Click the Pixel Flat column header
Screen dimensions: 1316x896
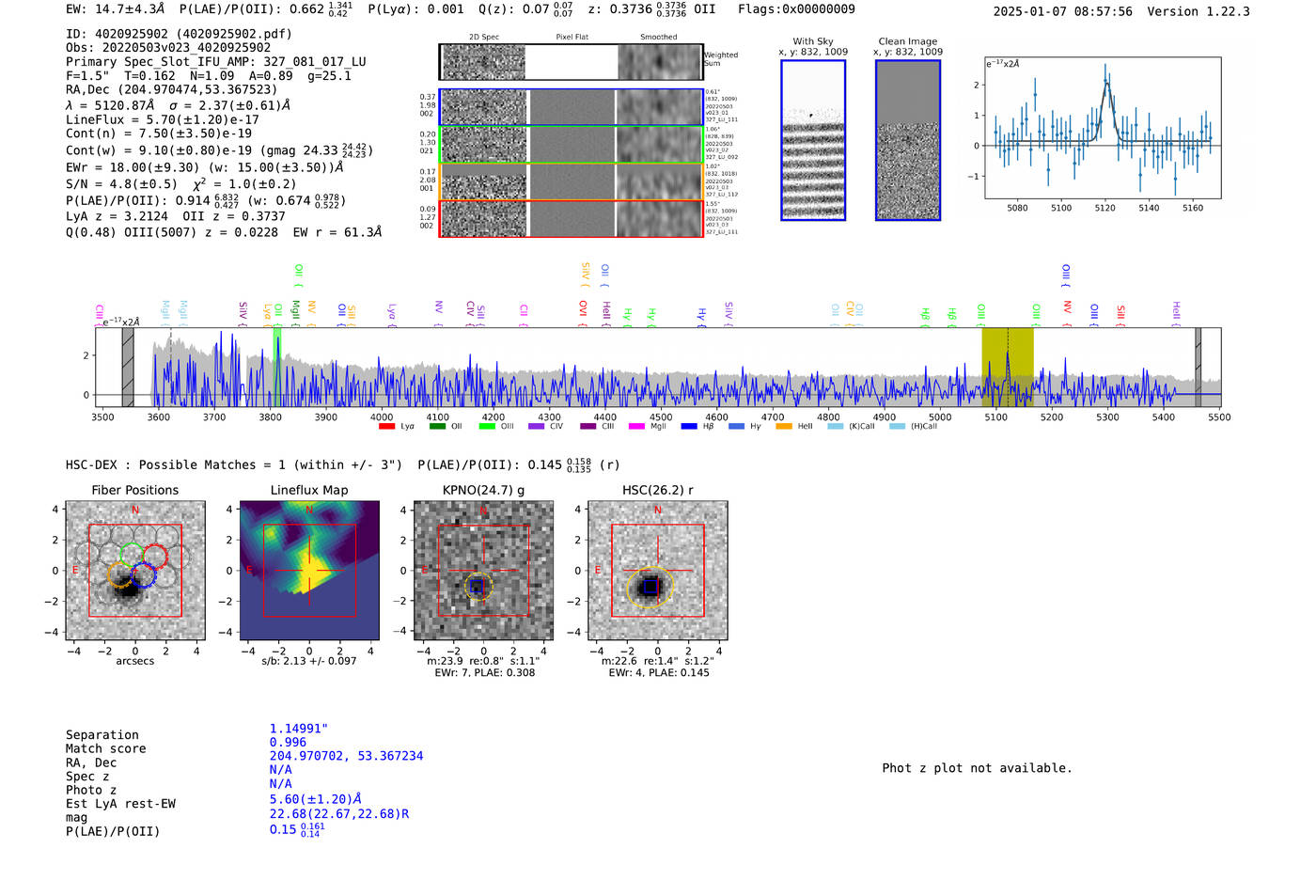coord(572,38)
